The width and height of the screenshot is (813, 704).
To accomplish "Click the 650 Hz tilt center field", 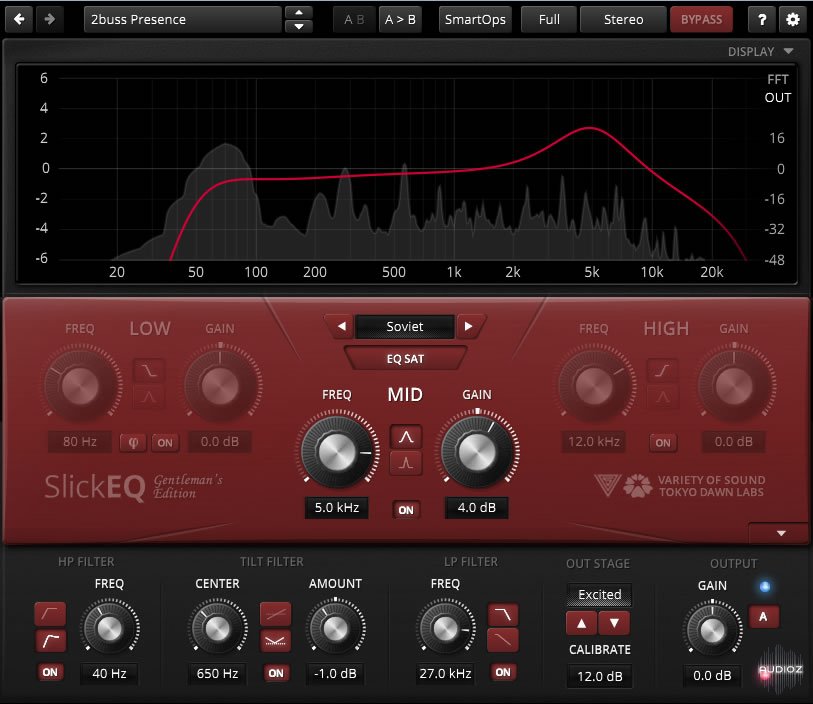I will coord(217,673).
